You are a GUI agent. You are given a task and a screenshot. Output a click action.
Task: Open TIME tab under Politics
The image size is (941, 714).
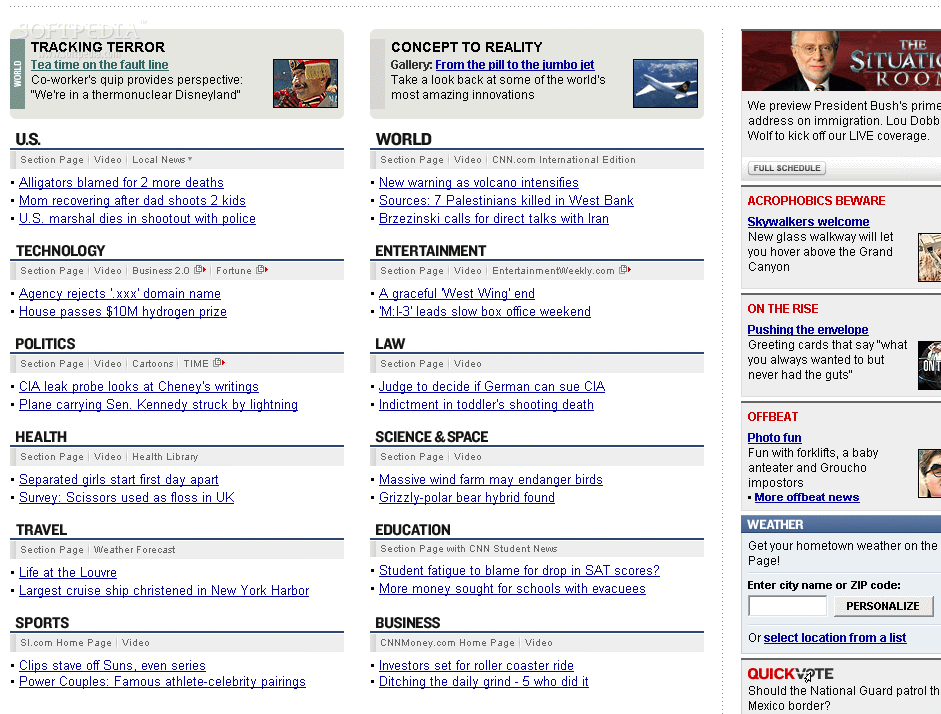[196, 364]
